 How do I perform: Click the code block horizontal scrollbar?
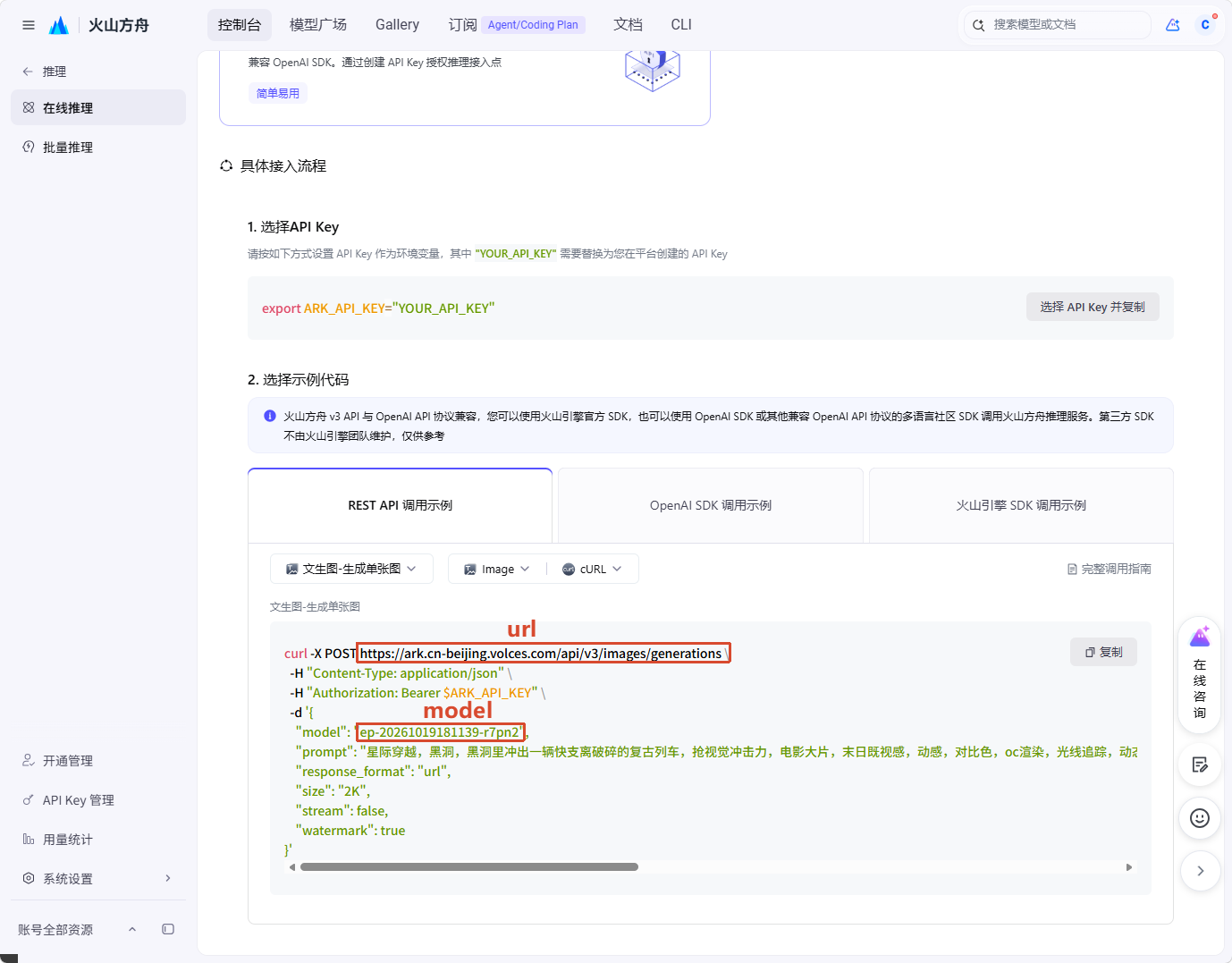click(469, 867)
